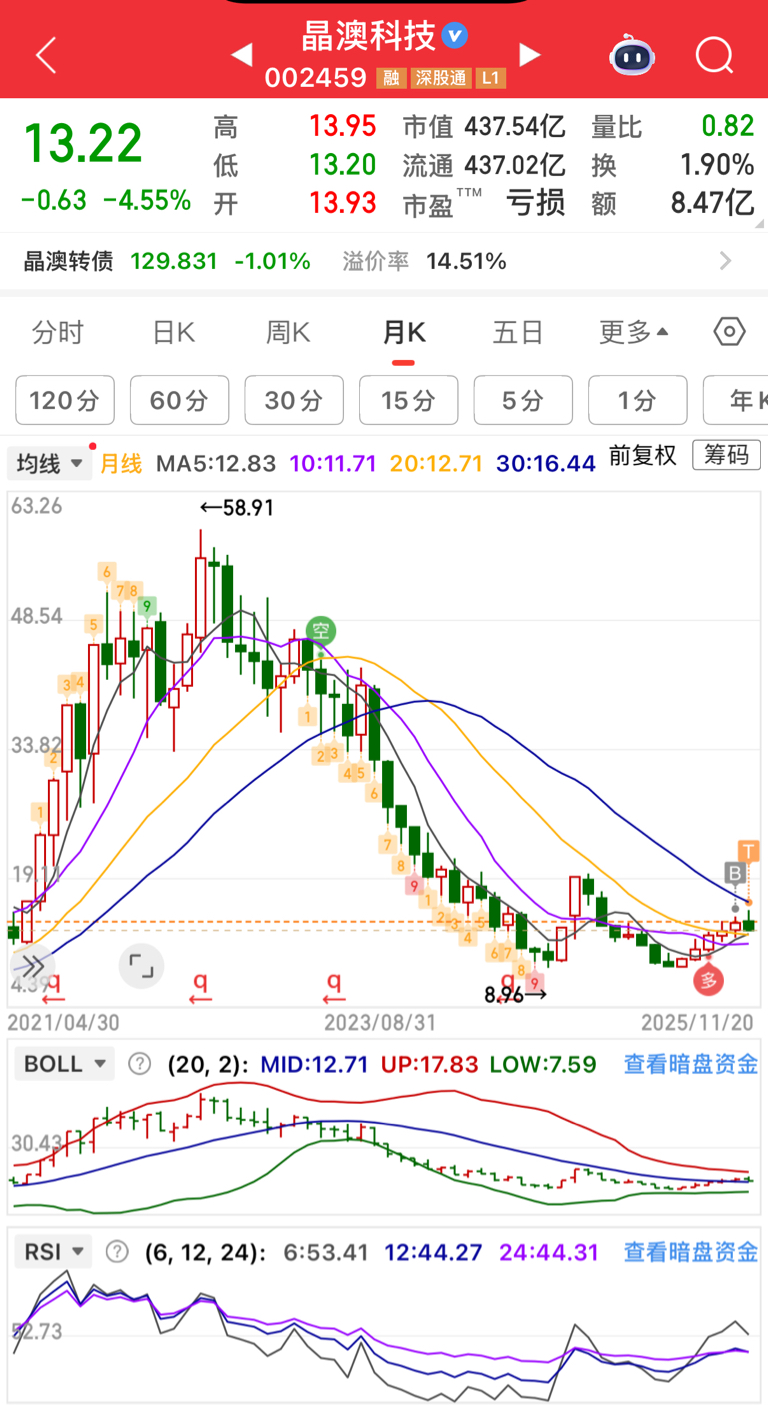Tap the 月线 label next to 均线
Screen dimensions: 768x1406
pos(121,464)
